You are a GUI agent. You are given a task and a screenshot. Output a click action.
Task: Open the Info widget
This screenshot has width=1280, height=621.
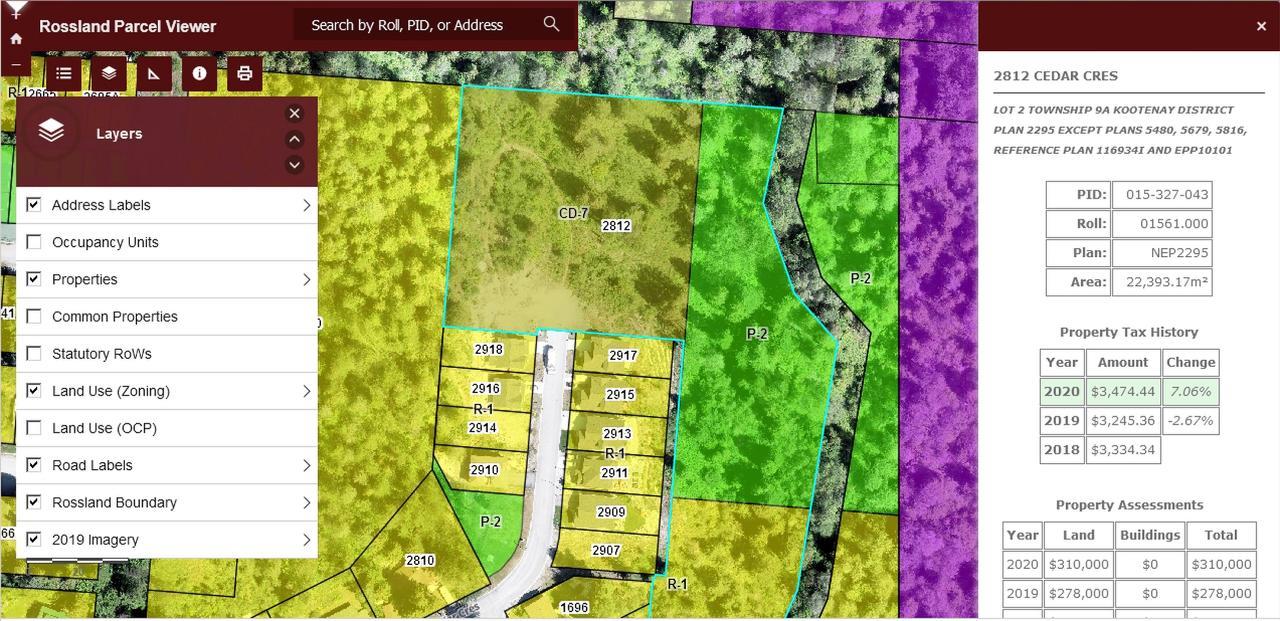click(199, 73)
